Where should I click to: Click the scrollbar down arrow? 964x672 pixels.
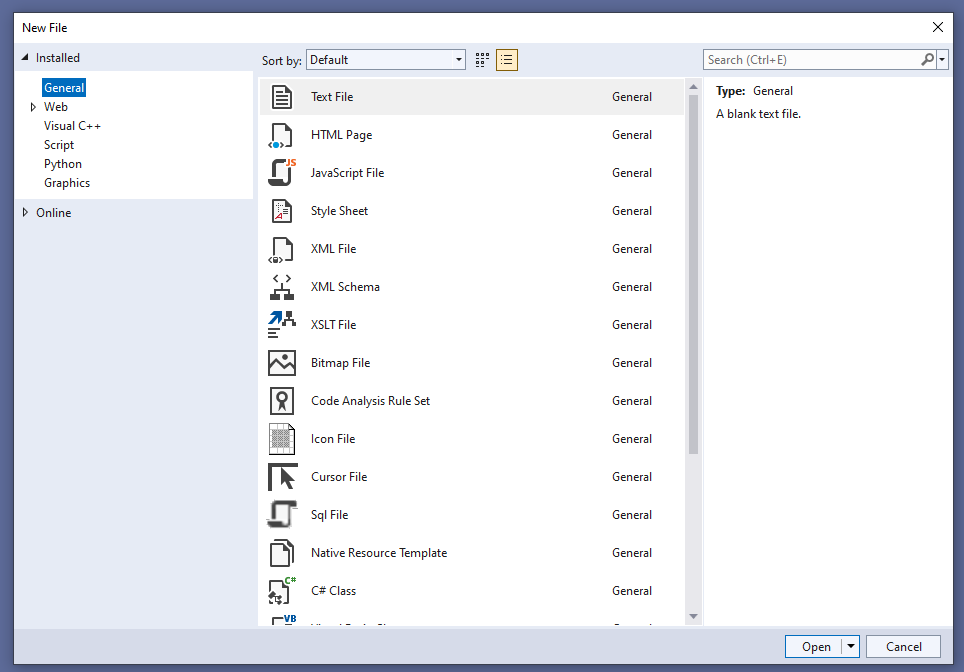[x=693, y=617]
